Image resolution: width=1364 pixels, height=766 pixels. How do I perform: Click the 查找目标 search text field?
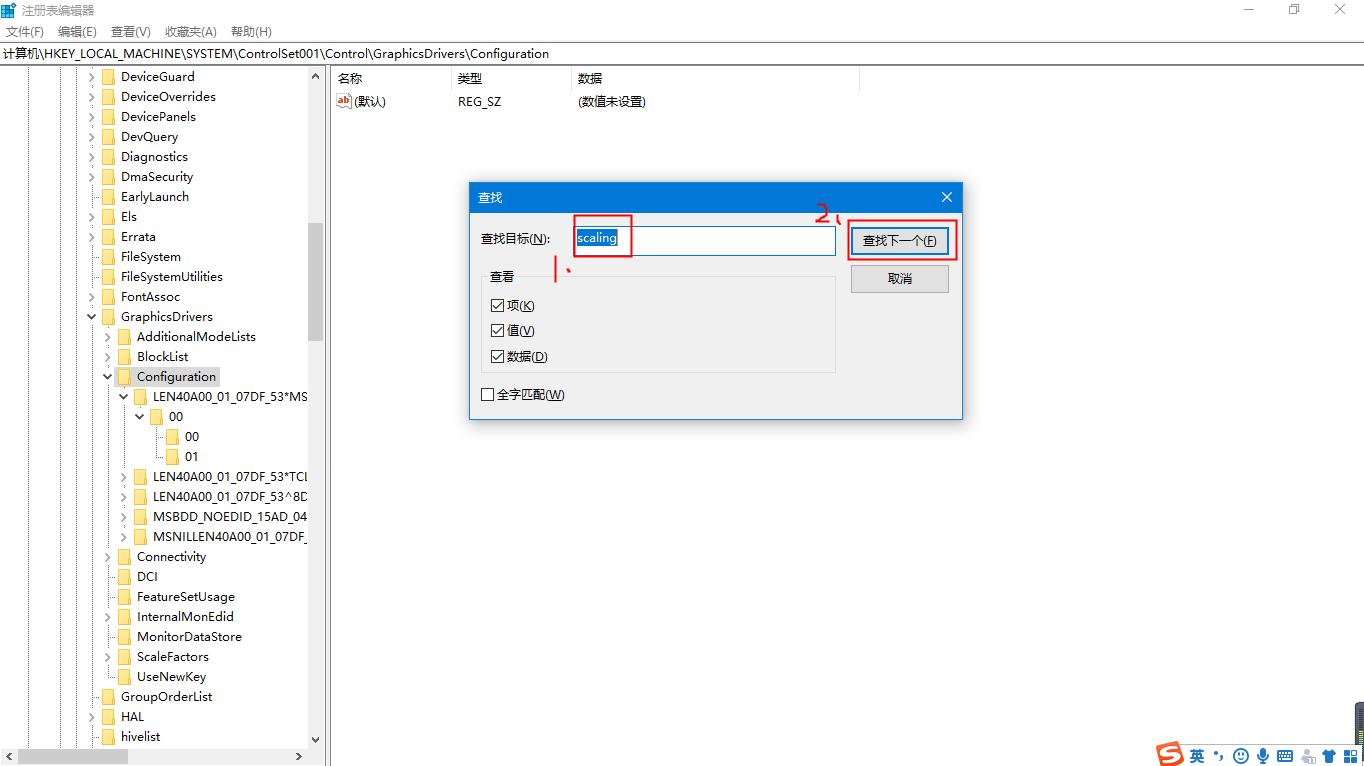pos(705,240)
